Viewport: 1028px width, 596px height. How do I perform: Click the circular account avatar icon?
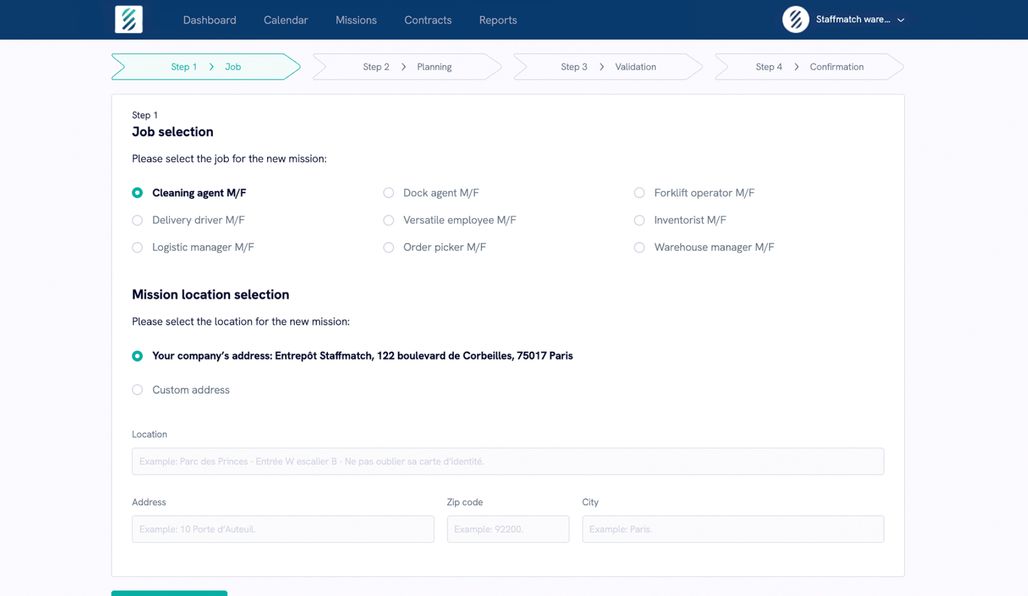click(795, 19)
